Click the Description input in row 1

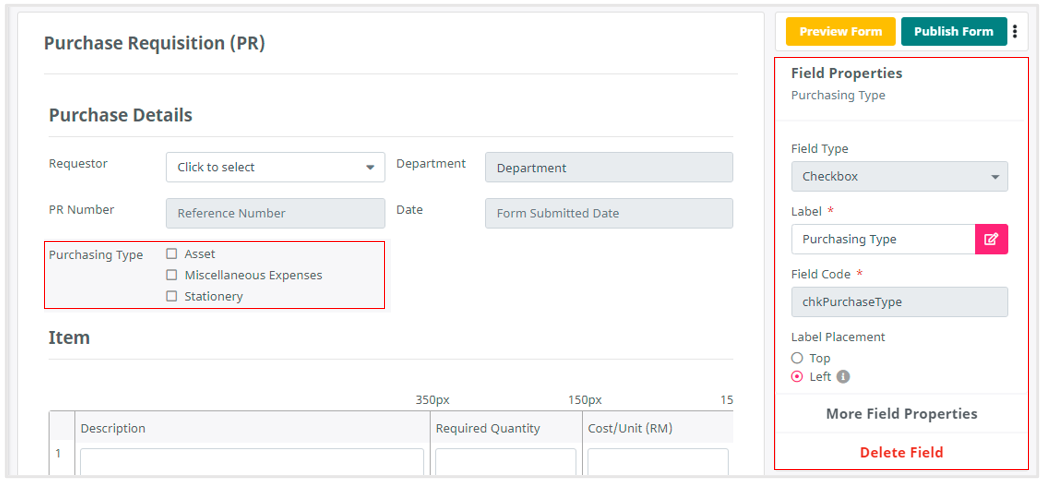252,462
